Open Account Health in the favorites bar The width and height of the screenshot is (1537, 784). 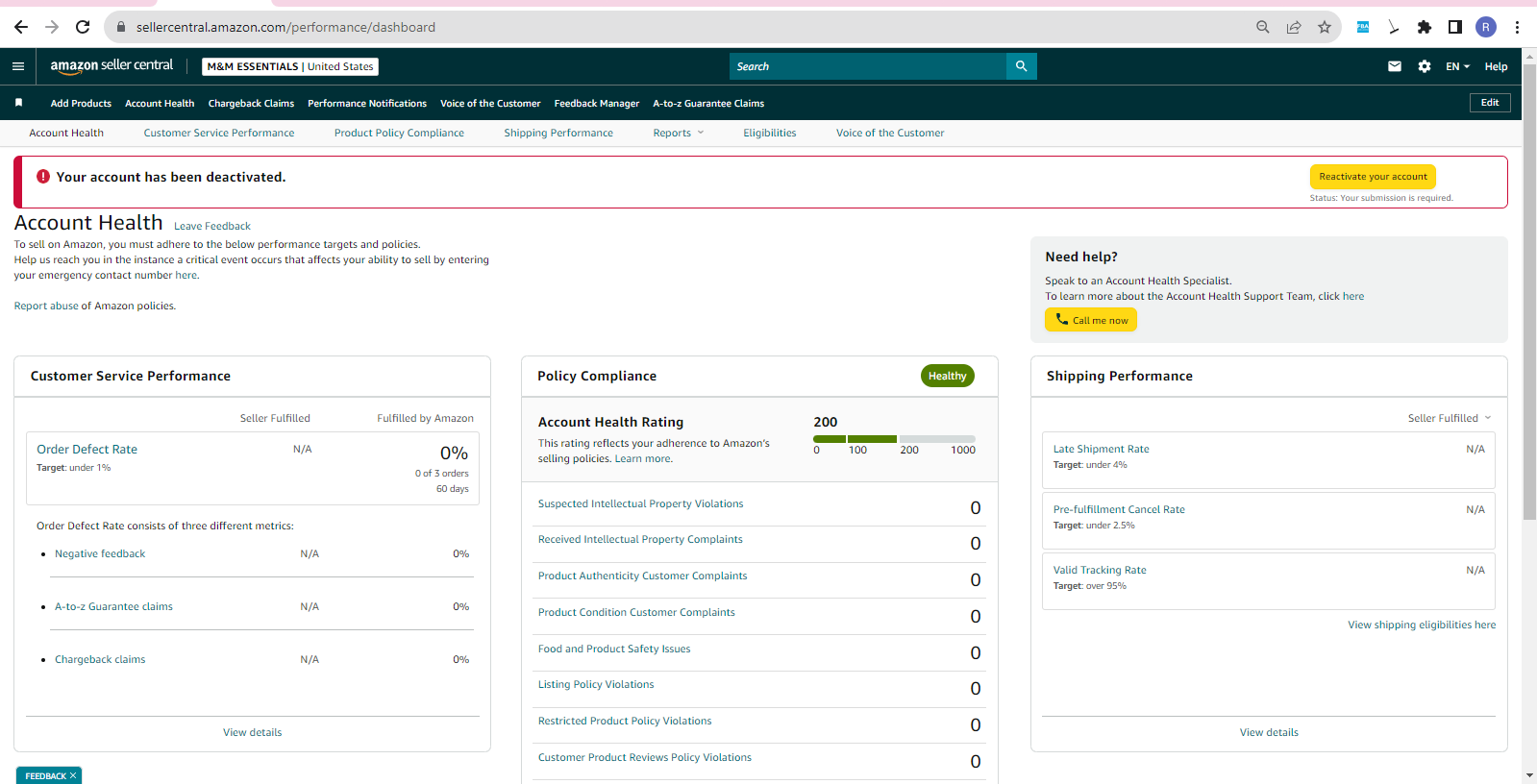coord(160,104)
